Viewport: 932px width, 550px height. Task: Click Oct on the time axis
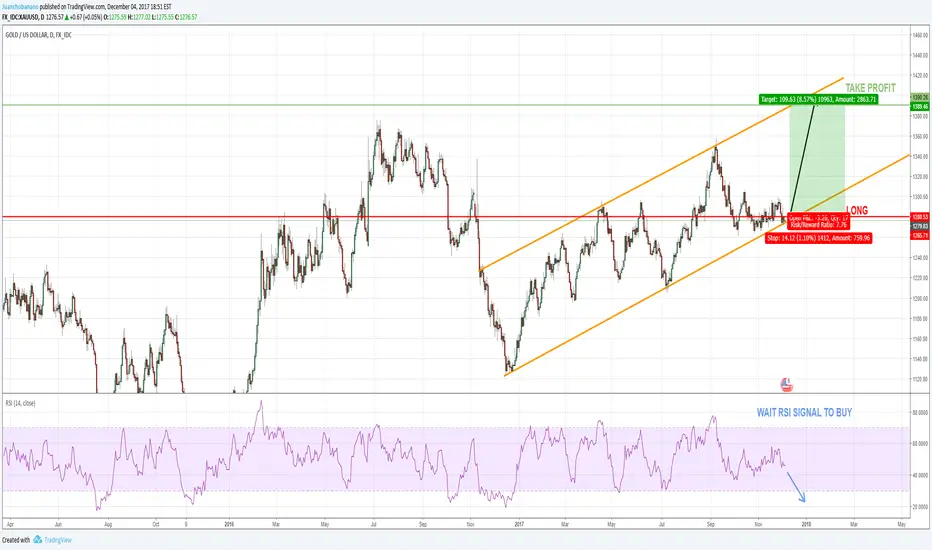[156, 524]
